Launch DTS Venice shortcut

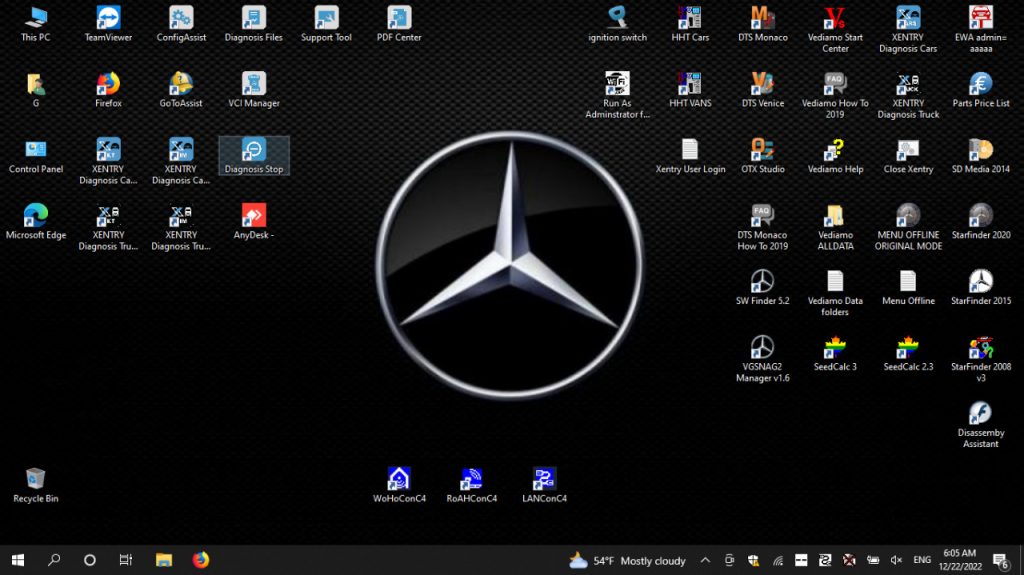click(x=762, y=90)
